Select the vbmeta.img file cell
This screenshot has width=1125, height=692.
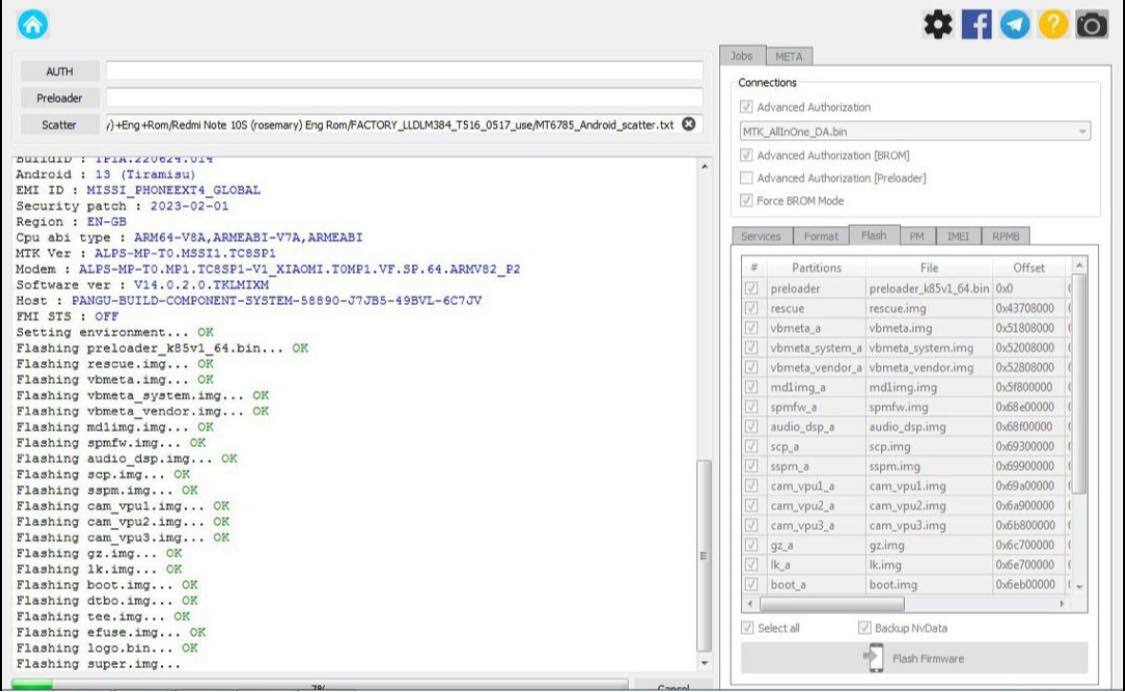929,328
